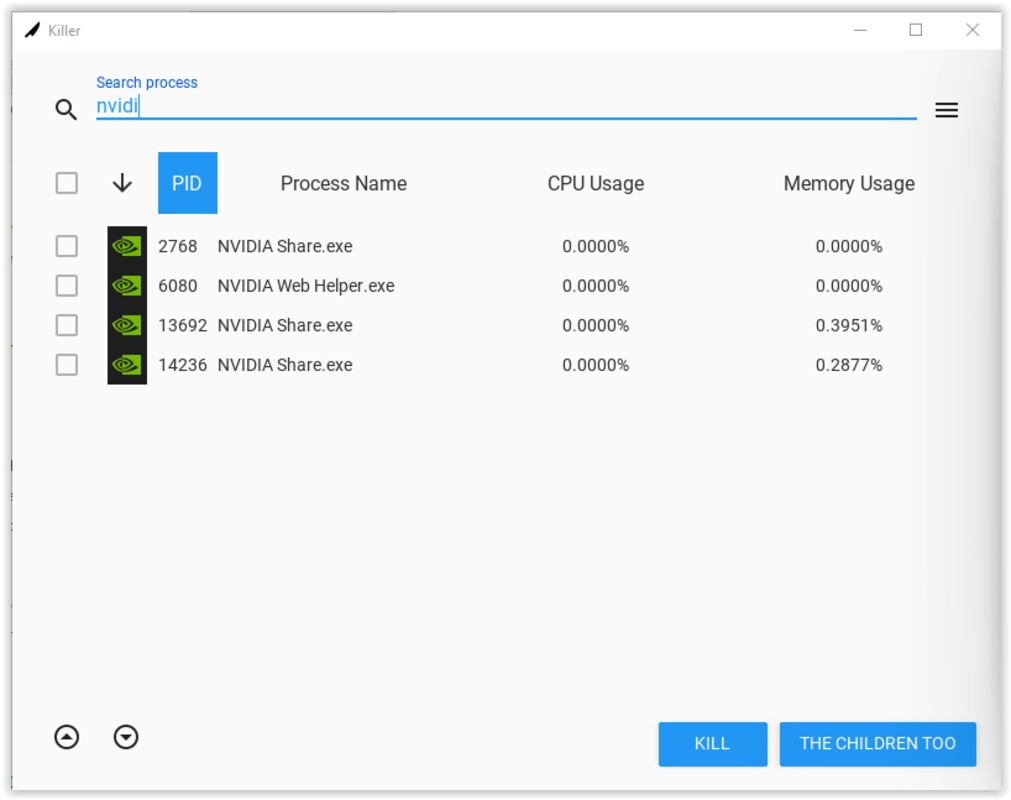The width and height of the screenshot is (1011, 800).
Task: Click NVIDIA icon for PID 2768
Action: pyautogui.click(x=127, y=246)
